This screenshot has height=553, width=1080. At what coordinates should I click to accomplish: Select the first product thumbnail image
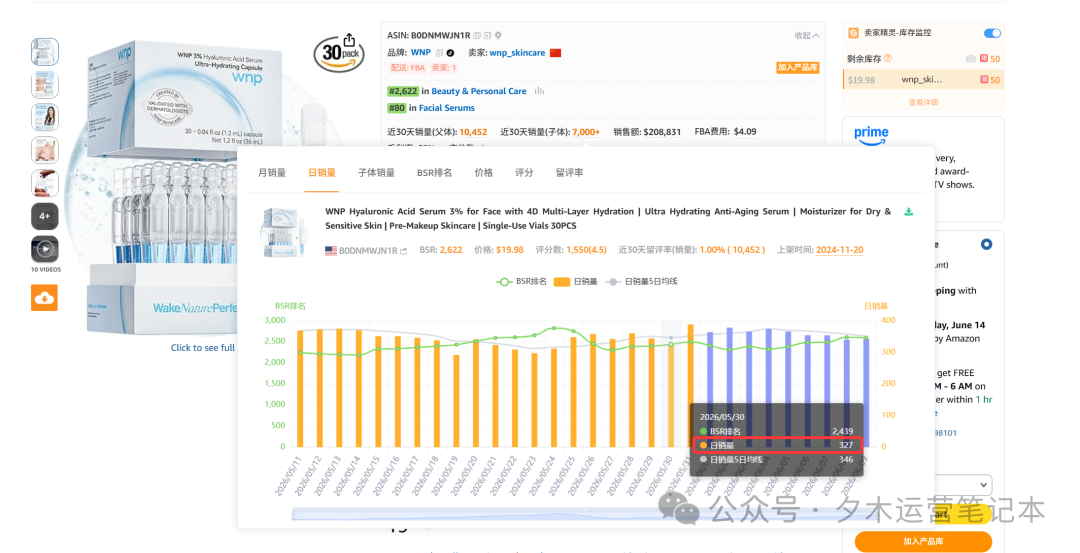tap(45, 52)
